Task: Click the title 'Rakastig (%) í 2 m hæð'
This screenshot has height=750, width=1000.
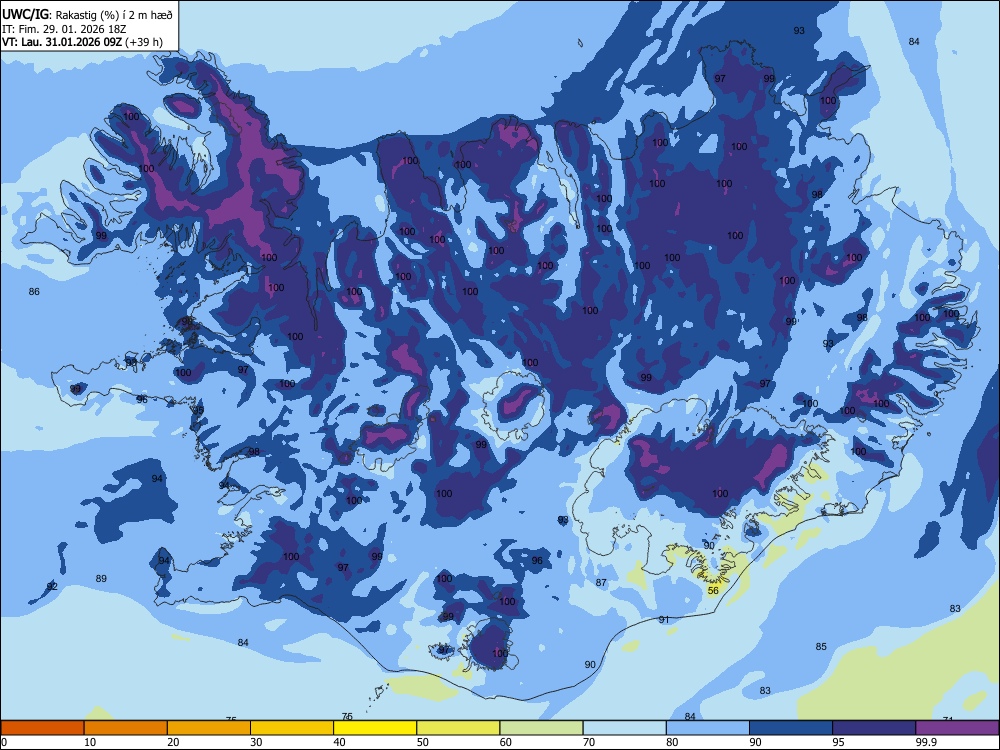Action: pyautogui.click(x=114, y=15)
